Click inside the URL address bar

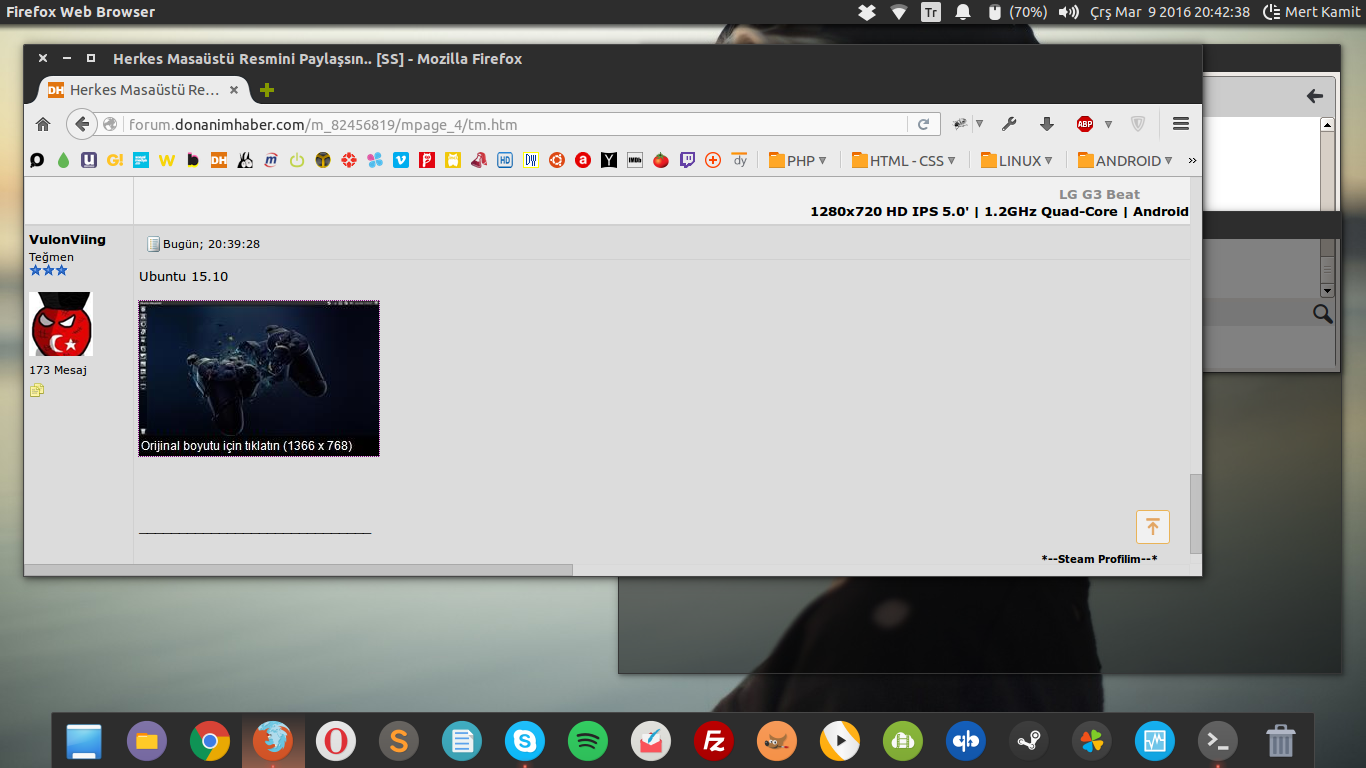[x=515, y=125]
